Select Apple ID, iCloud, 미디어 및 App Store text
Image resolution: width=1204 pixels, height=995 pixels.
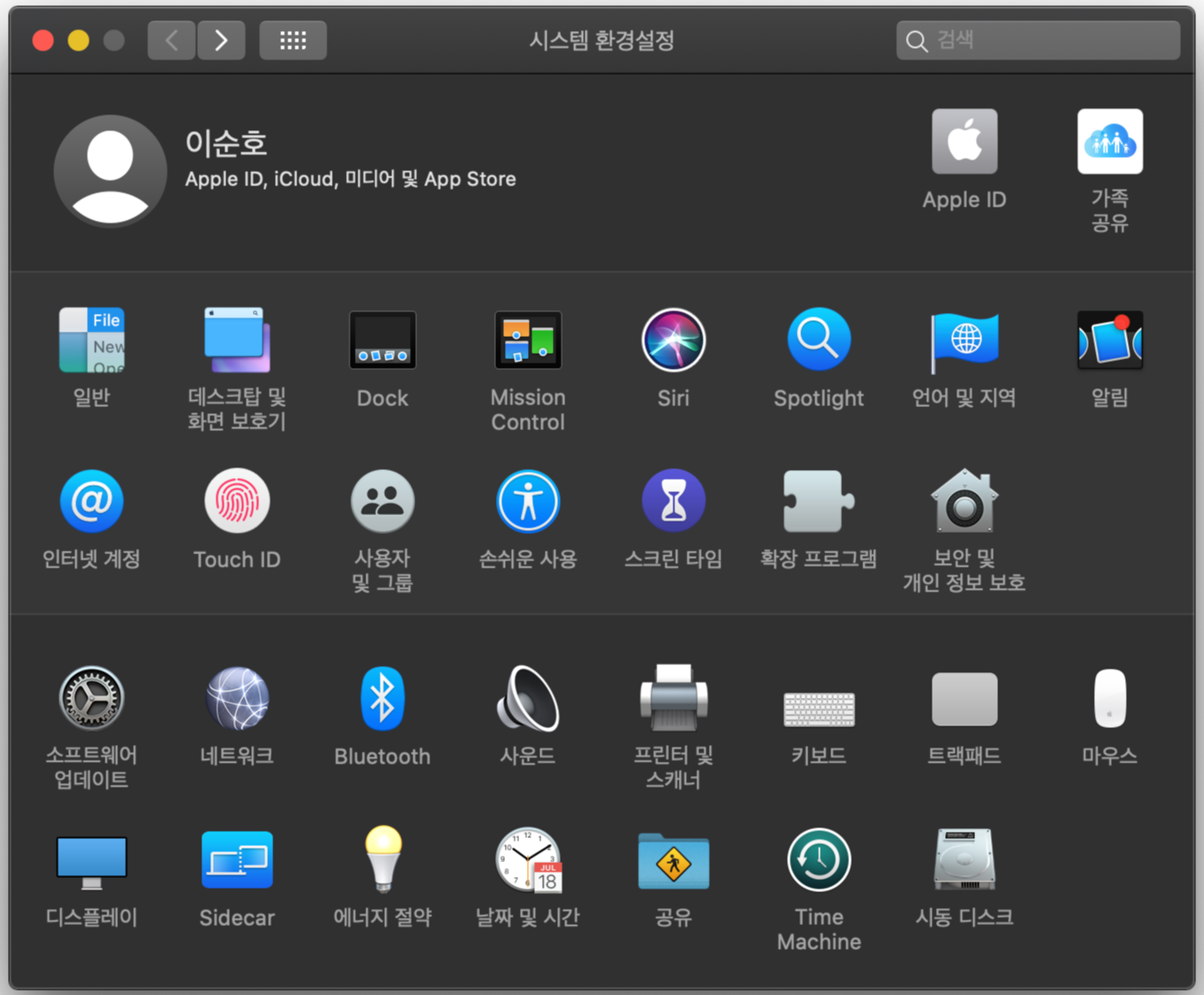(350, 179)
